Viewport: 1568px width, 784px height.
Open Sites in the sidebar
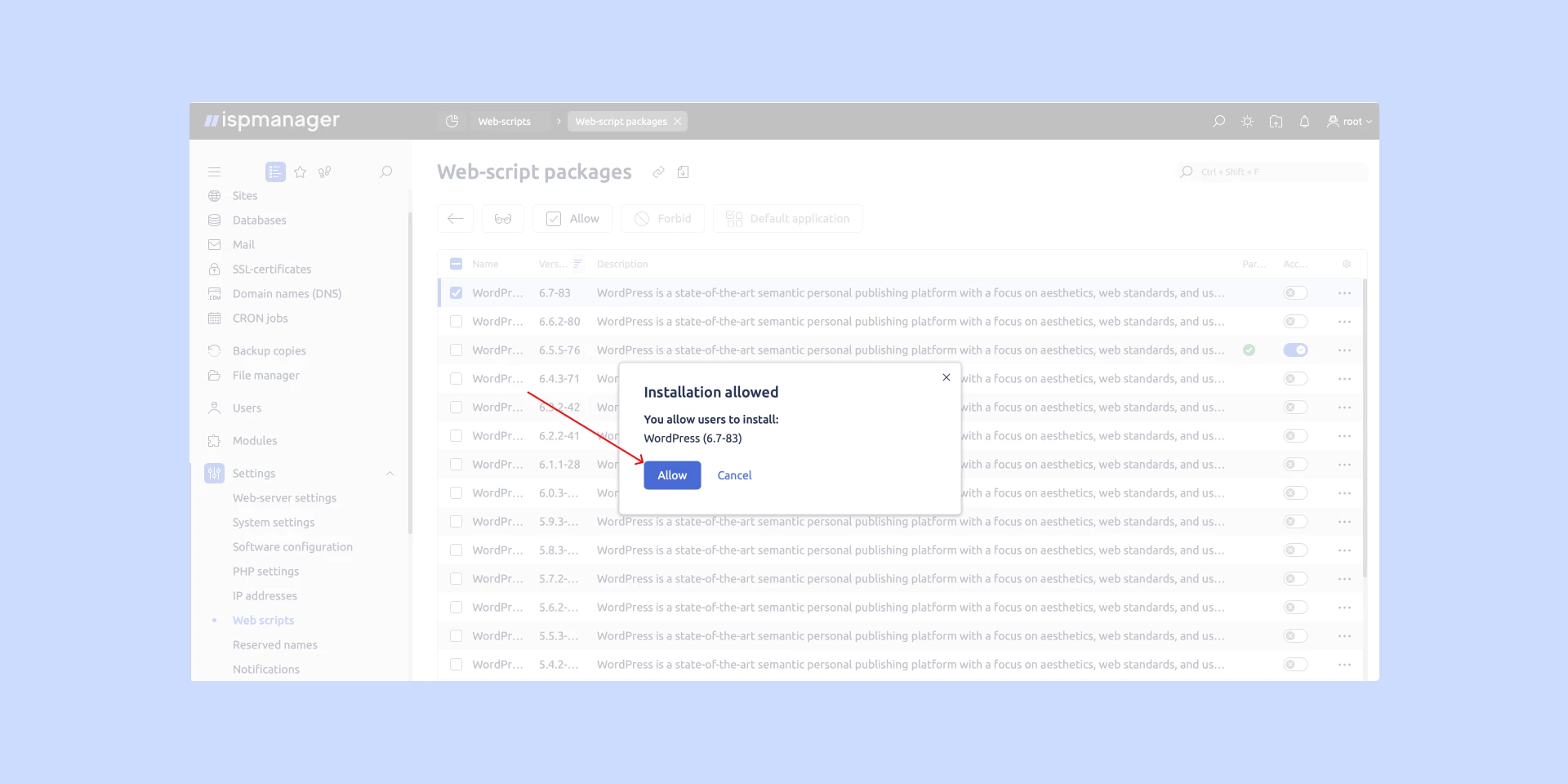click(x=245, y=196)
